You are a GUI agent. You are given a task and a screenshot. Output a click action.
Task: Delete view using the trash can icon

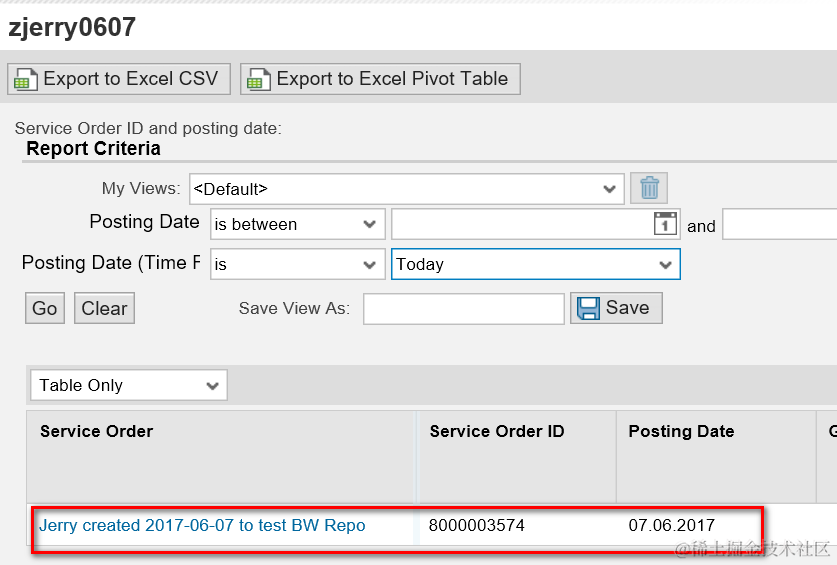pos(649,188)
